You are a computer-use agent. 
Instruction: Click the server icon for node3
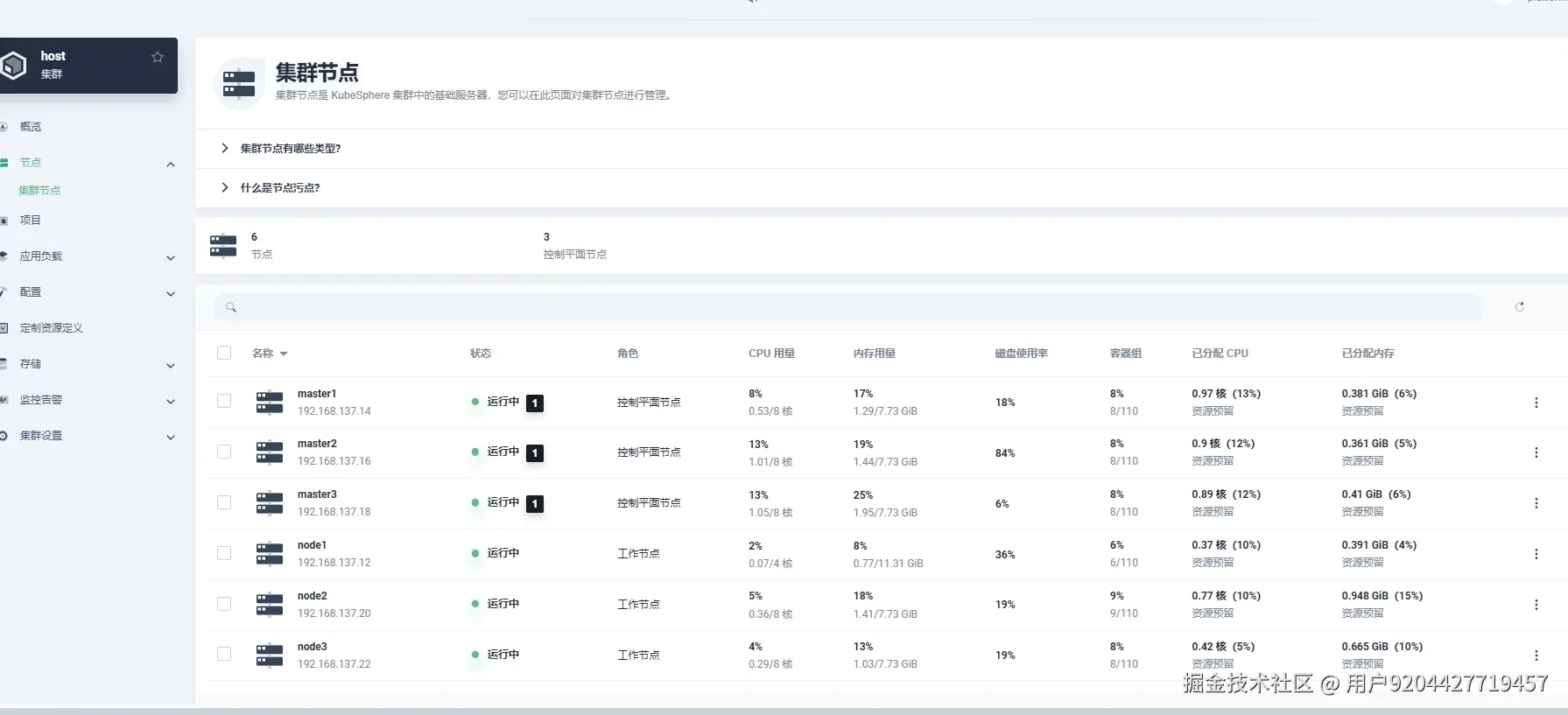[x=270, y=655]
